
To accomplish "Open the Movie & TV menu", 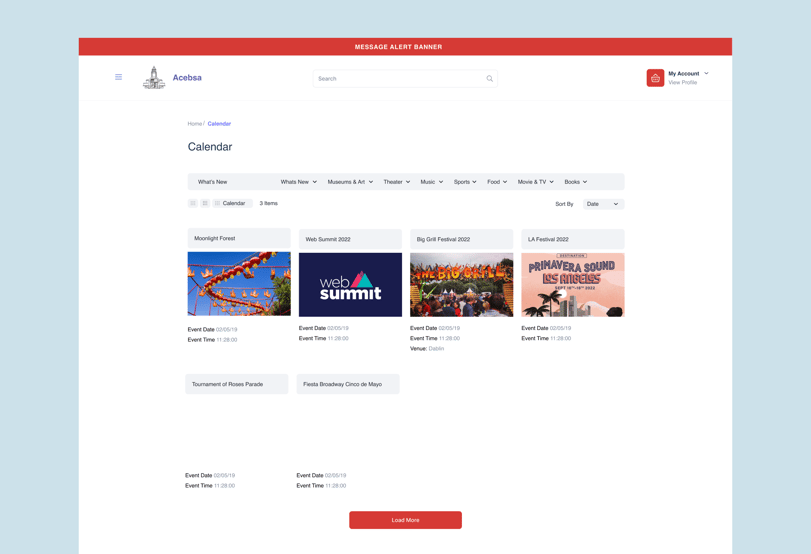I will [x=535, y=182].
